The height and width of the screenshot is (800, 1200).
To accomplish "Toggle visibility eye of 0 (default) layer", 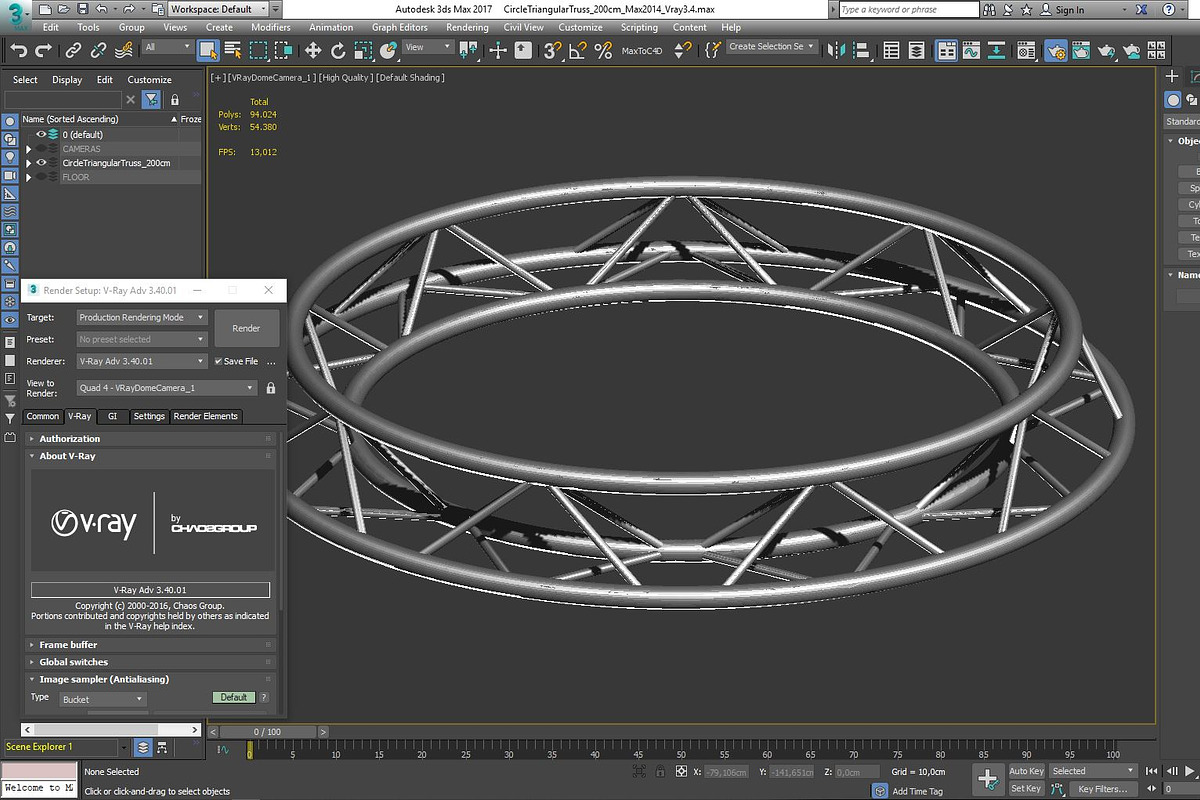I will (41, 134).
